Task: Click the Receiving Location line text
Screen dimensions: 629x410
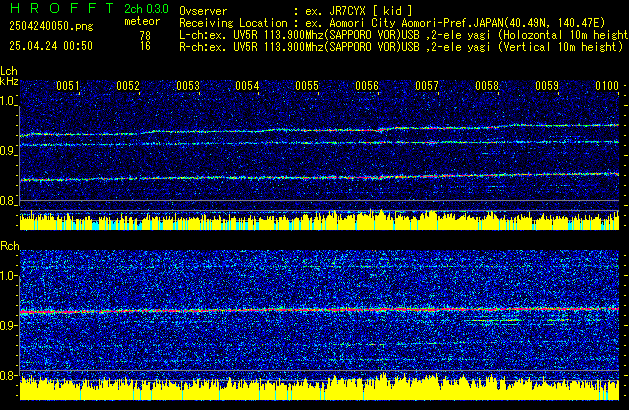Action: (x=392, y=23)
